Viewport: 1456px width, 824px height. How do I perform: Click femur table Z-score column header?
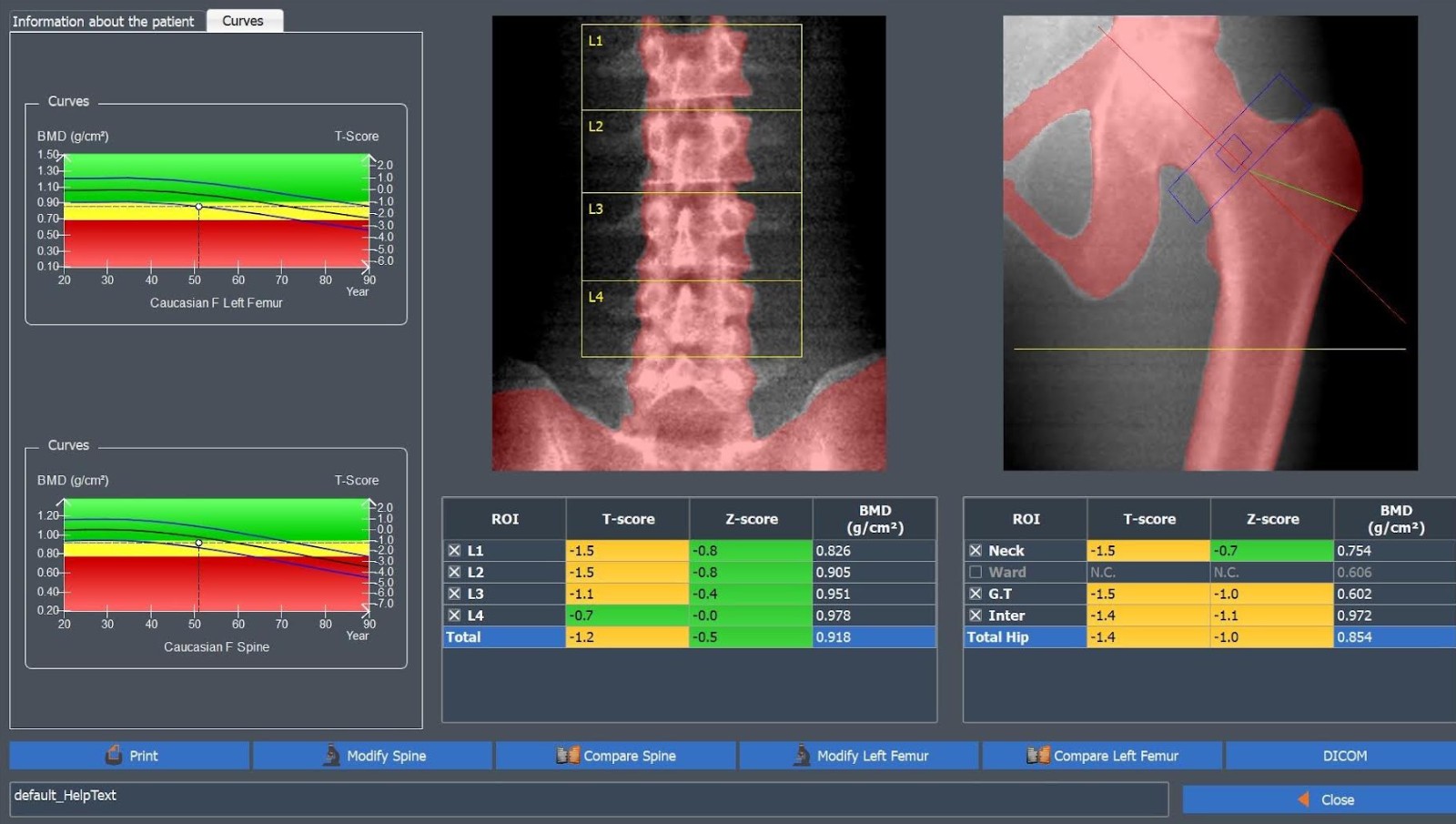[x=1272, y=519]
